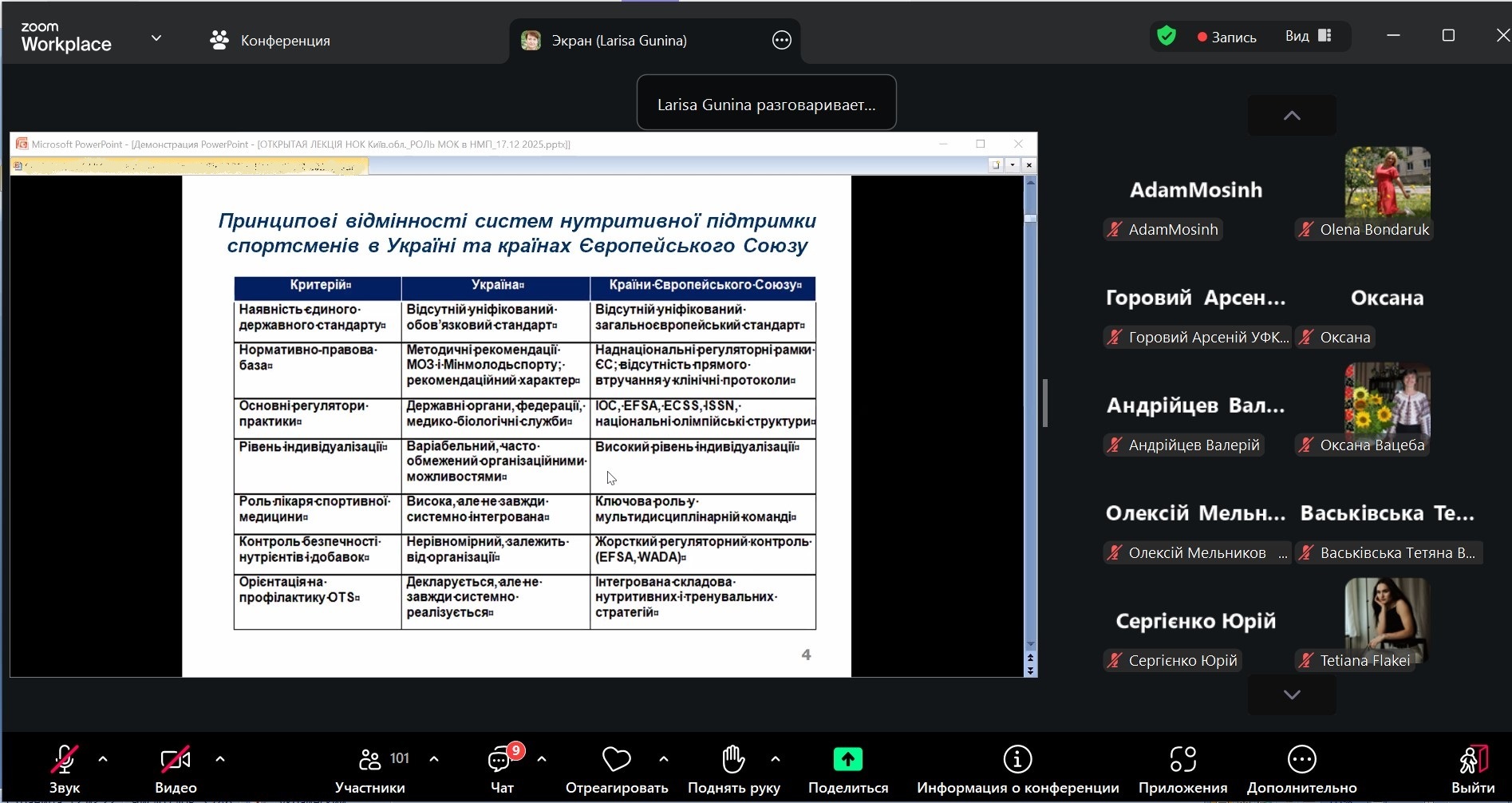Click the Отреагировать heart reaction icon
Viewport: 1512px width, 803px height.
coord(616,760)
